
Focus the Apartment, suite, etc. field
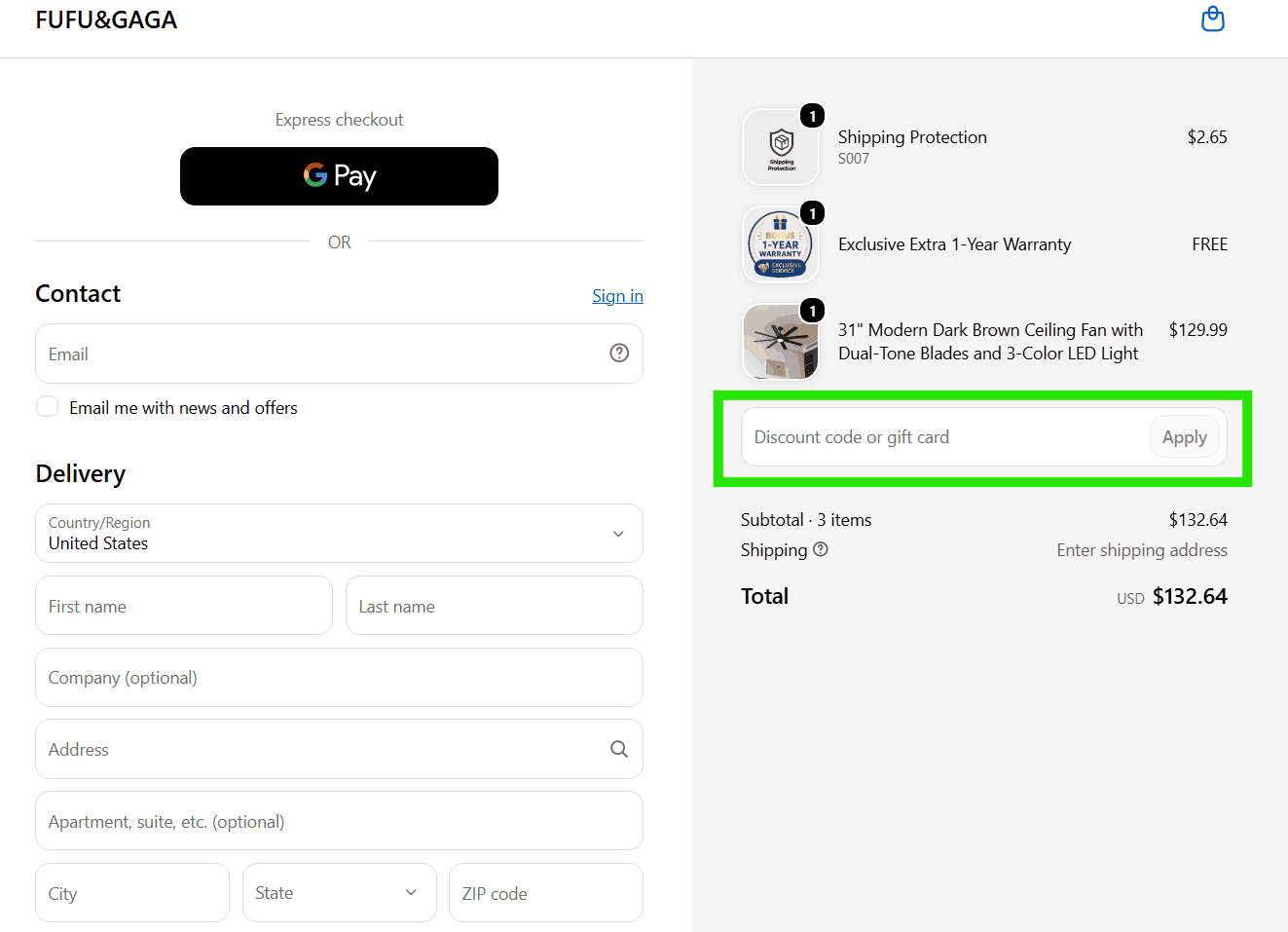tap(339, 821)
